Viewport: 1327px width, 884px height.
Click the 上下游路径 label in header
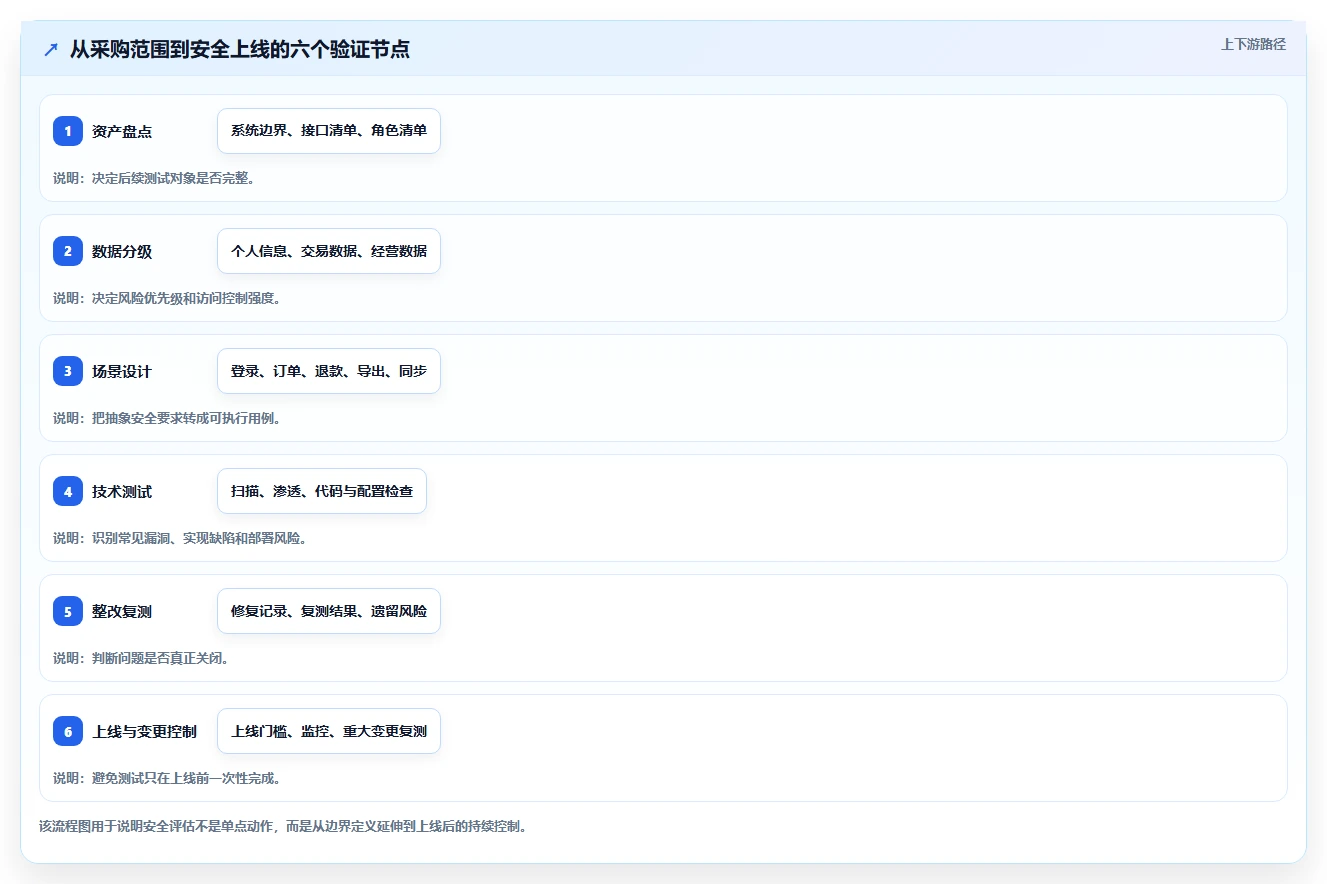(x=1253, y=45)
